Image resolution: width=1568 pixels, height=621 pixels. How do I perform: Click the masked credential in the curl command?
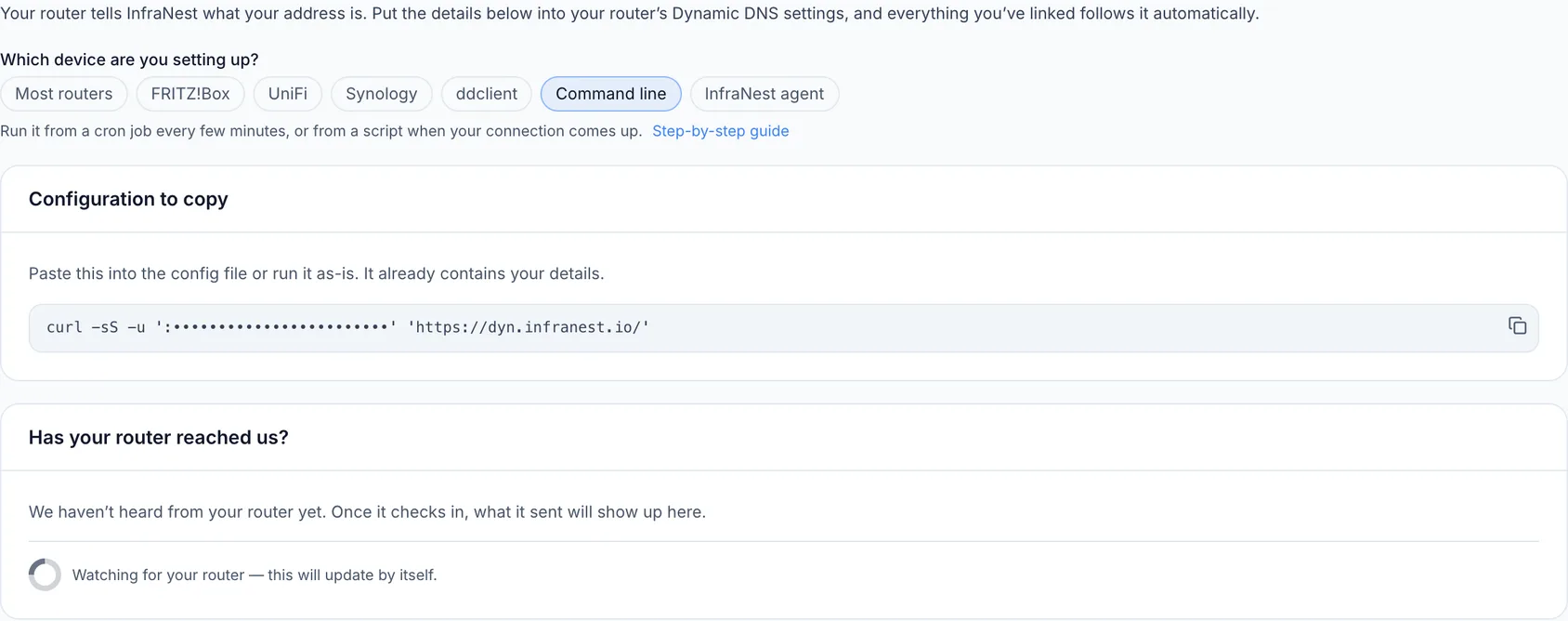click(x=281, y=327)
